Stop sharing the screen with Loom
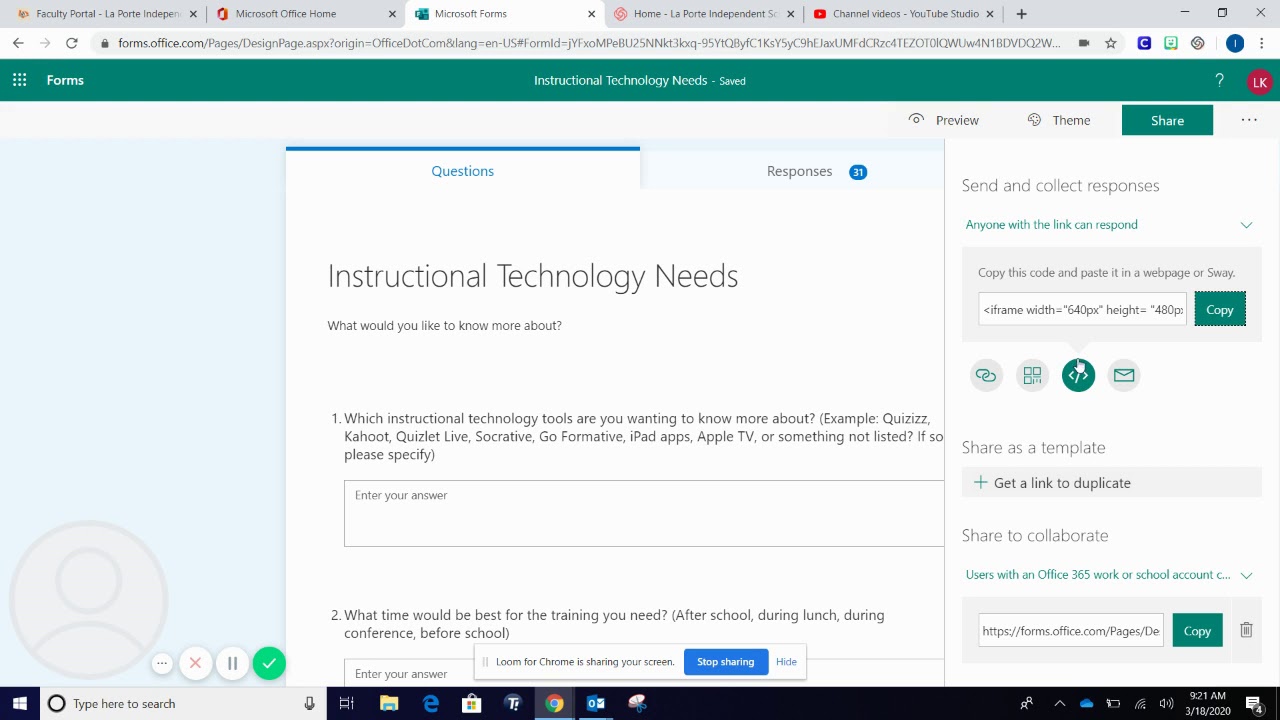This screenshot has width=1280, height=720. tap(725, 662)
